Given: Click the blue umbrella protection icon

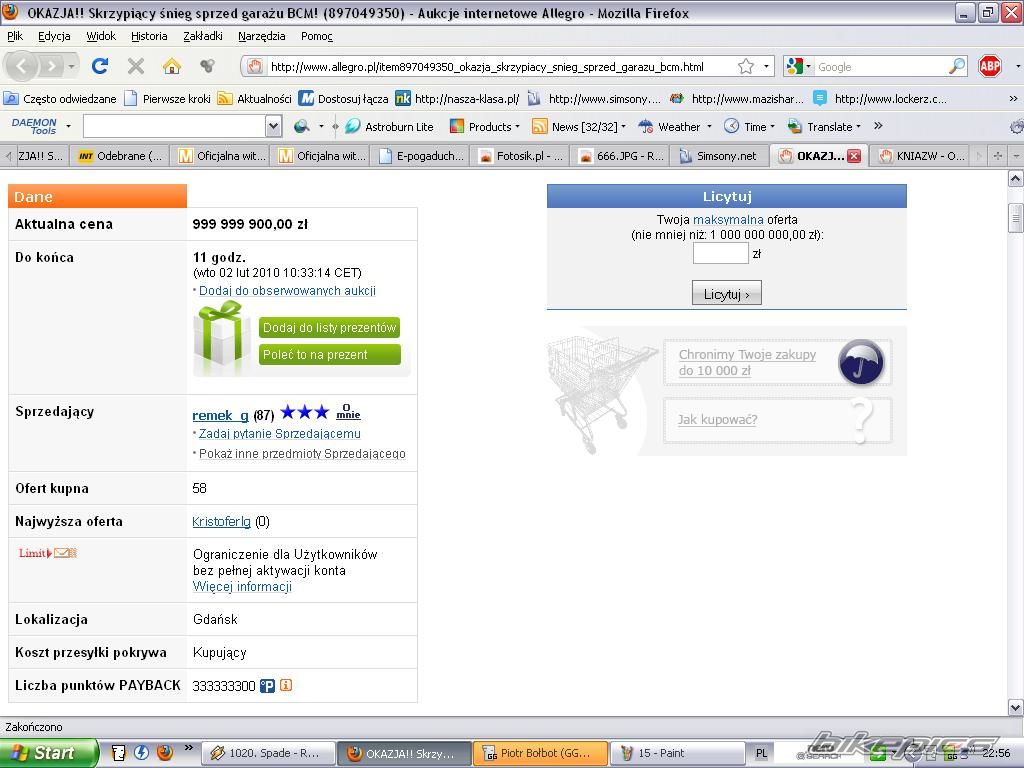Looking at the screenshot, I should [x=861, y=362].
